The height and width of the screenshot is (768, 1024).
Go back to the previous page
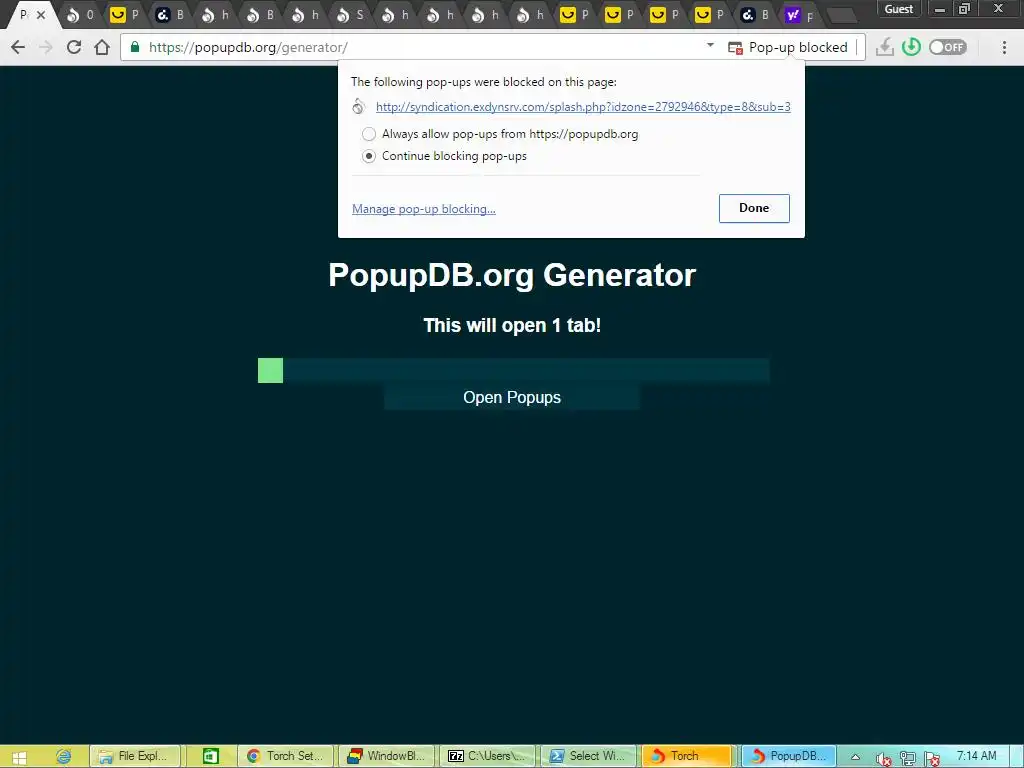(18, 47)
